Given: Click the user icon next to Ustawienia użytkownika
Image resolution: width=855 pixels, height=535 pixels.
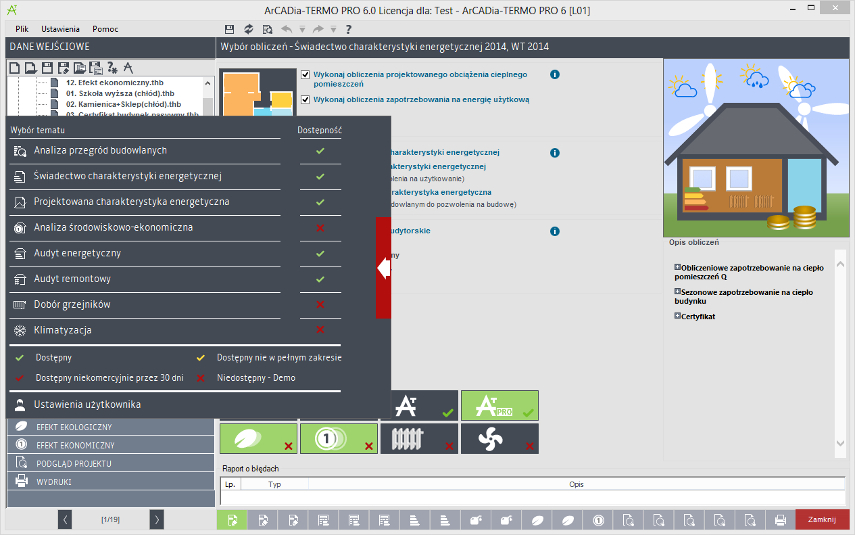Looking at the screenshot, I should point(20,405).
